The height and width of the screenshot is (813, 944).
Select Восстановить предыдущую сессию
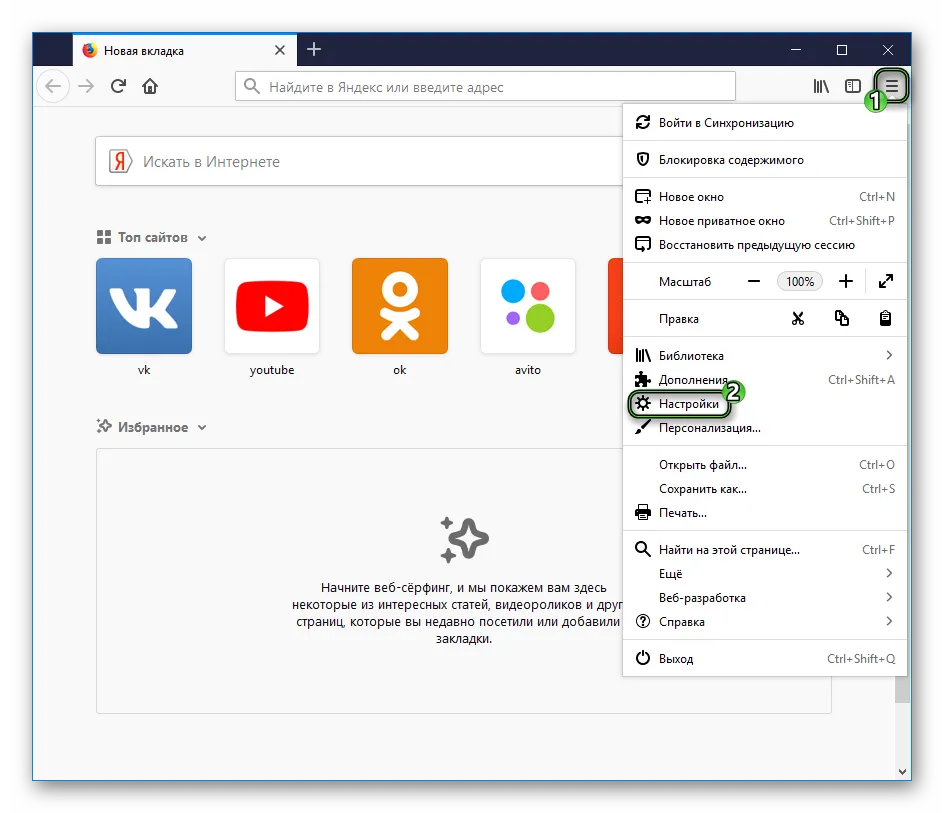tap(765, 245)
